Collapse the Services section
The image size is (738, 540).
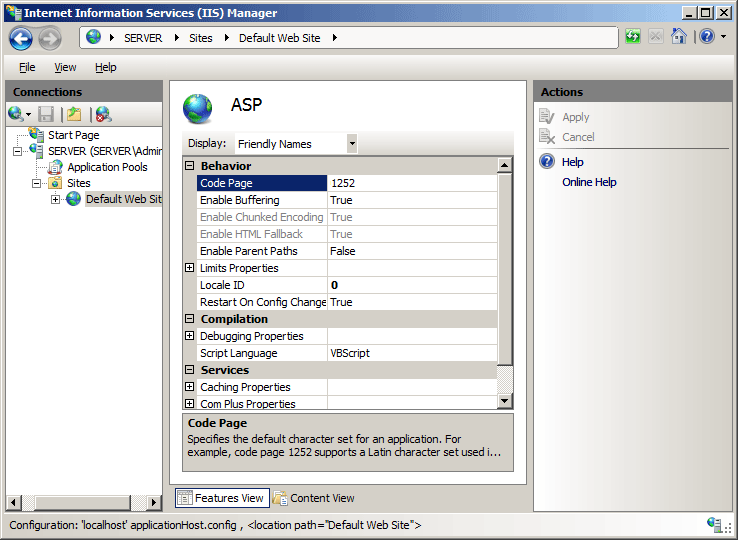(189, 370)
